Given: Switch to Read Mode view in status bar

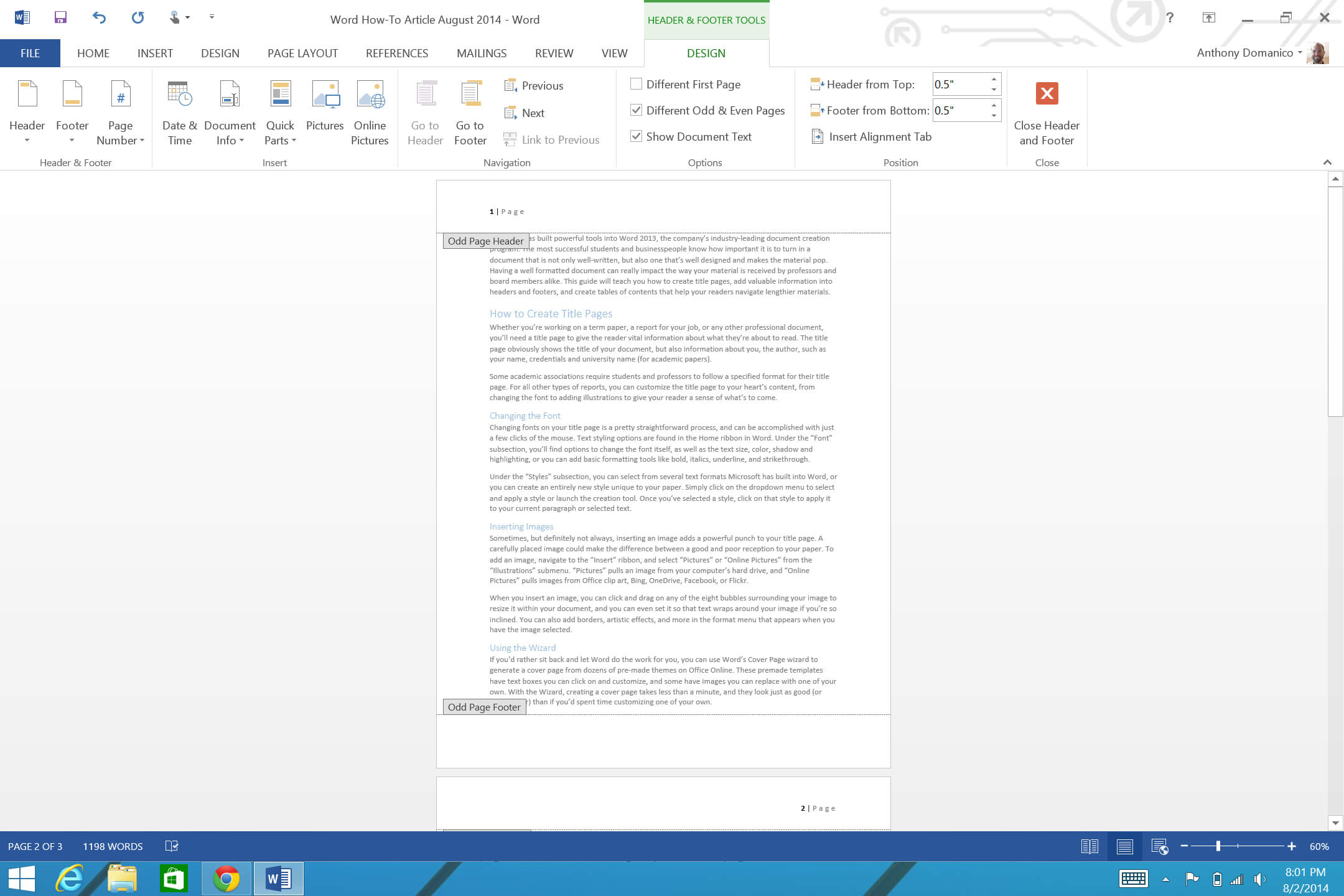Looking at the screenshot, I should (x=1090, y=846).
